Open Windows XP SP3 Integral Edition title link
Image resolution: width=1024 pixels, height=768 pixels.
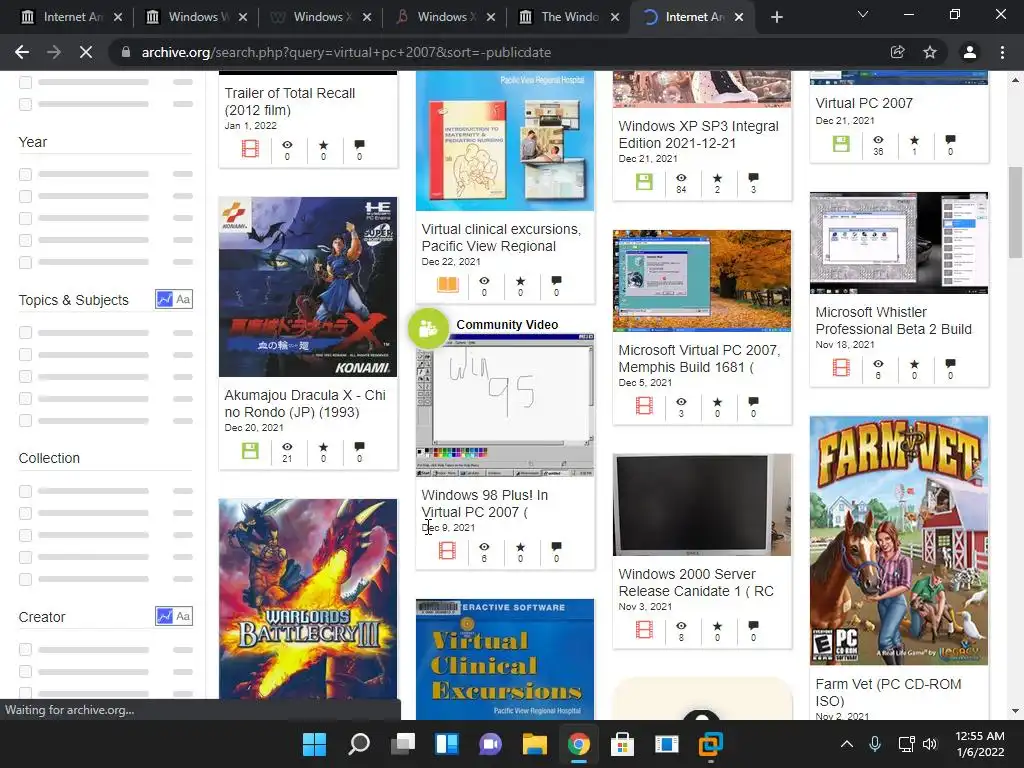699,135
